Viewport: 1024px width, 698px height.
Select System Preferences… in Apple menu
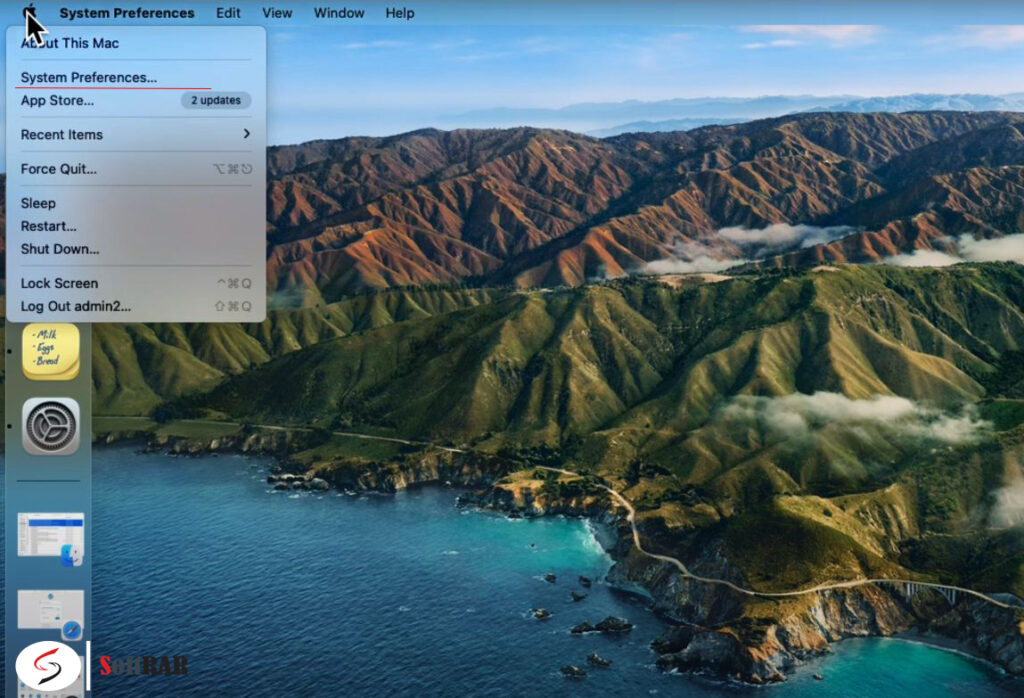(x=135, y=77)
